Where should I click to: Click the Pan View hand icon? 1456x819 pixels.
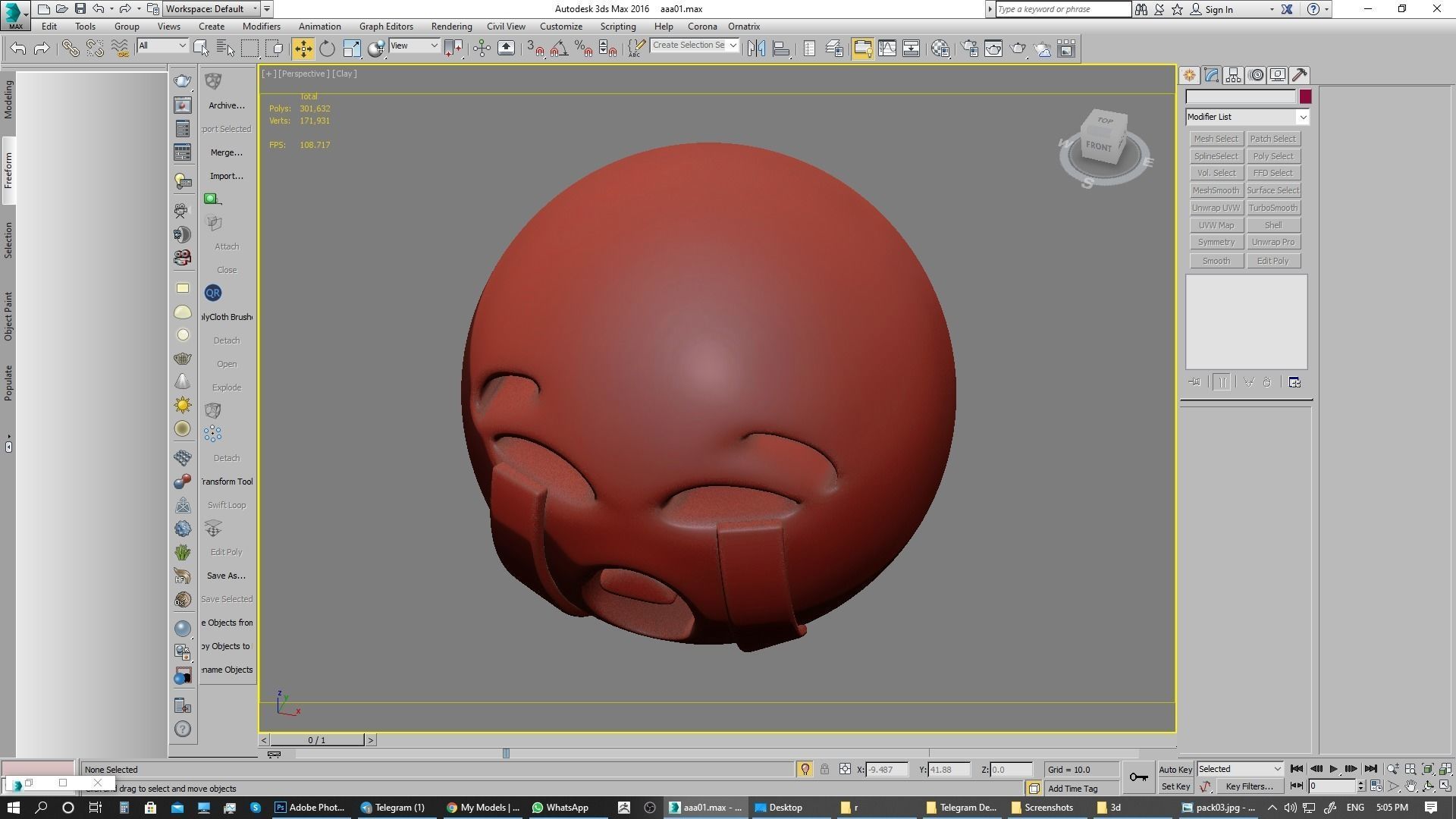click(1410, 786)
